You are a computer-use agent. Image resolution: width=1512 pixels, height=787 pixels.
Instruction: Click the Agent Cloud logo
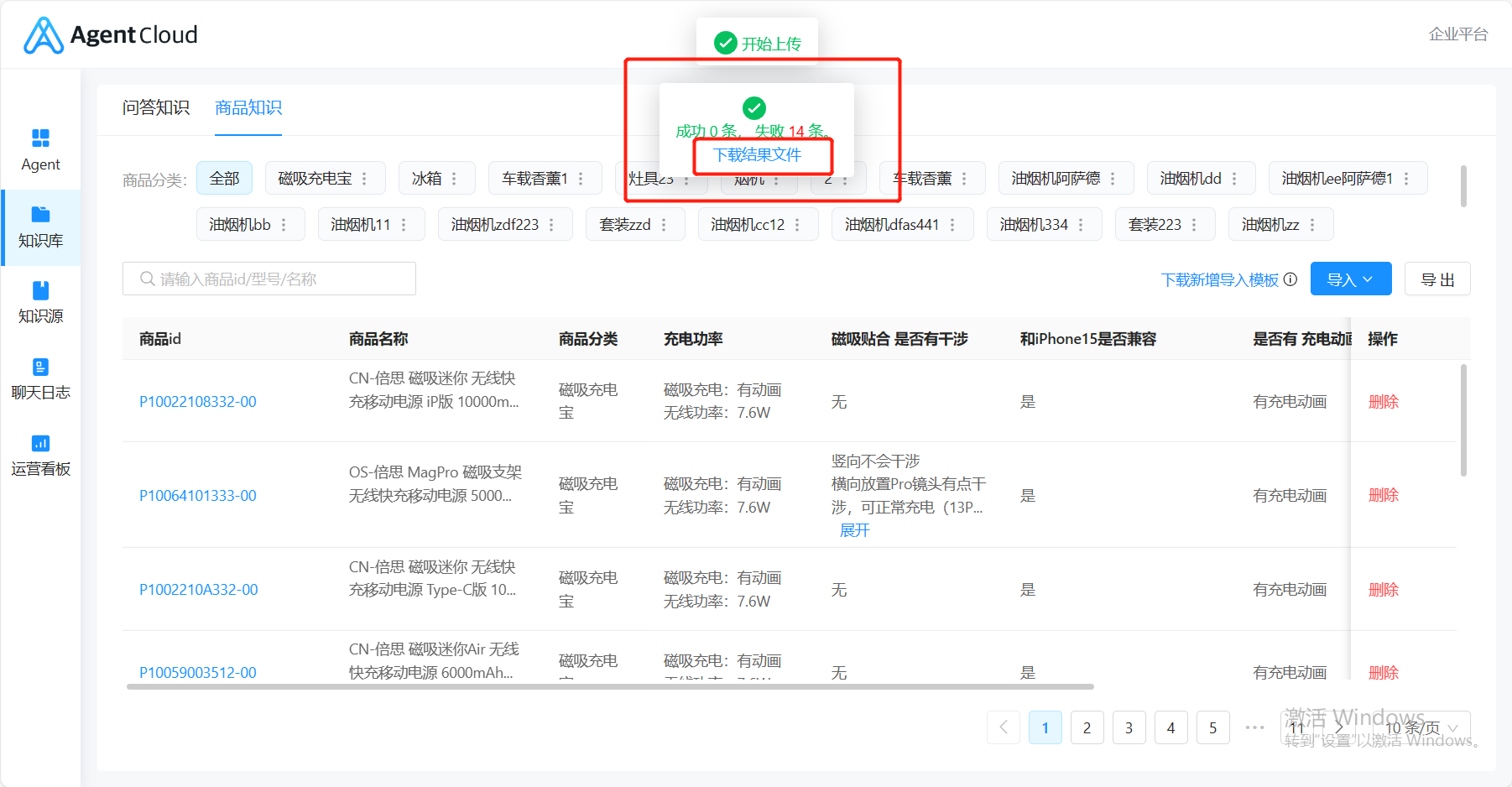click(110, 35)
